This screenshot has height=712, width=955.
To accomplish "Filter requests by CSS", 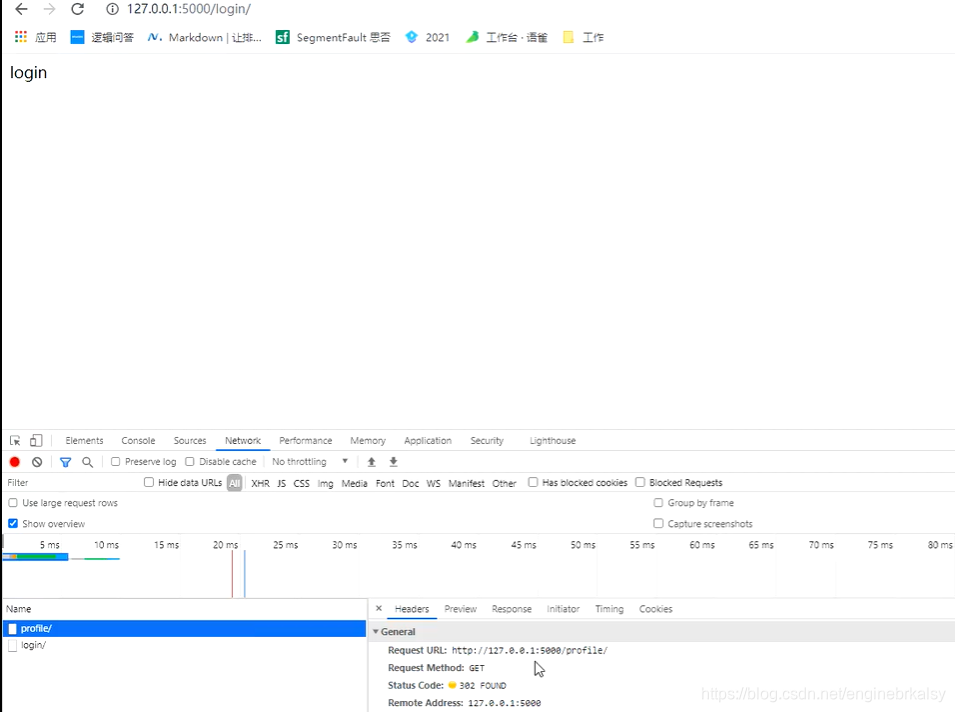I will click(301, 483).
